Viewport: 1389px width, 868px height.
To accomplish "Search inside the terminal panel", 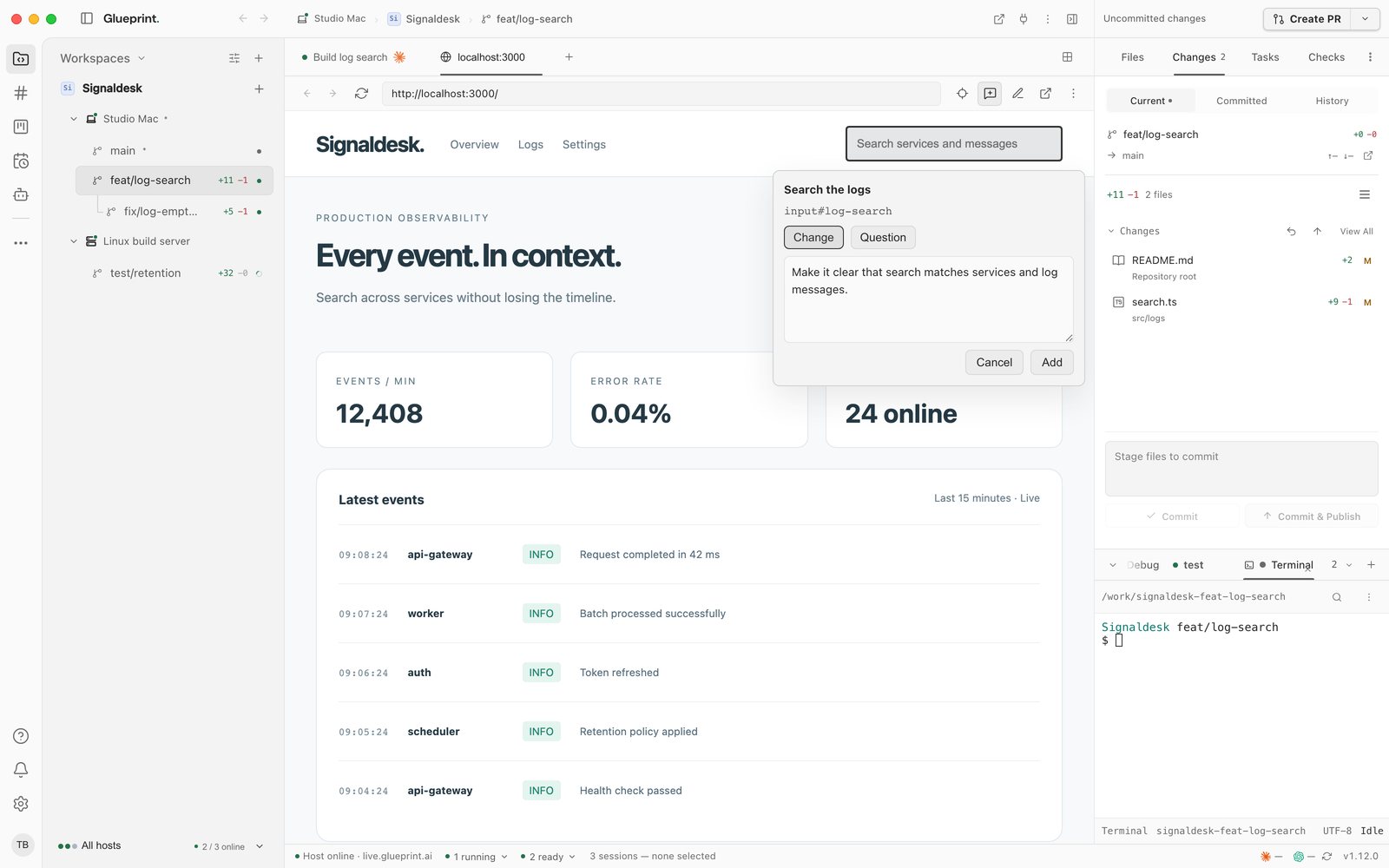I will [1337, 597].
